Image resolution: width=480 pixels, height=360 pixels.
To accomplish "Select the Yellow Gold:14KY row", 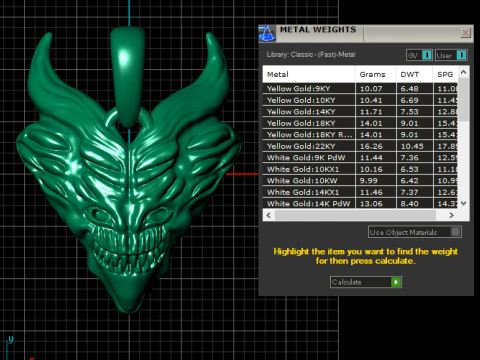I will click(360, 112).
